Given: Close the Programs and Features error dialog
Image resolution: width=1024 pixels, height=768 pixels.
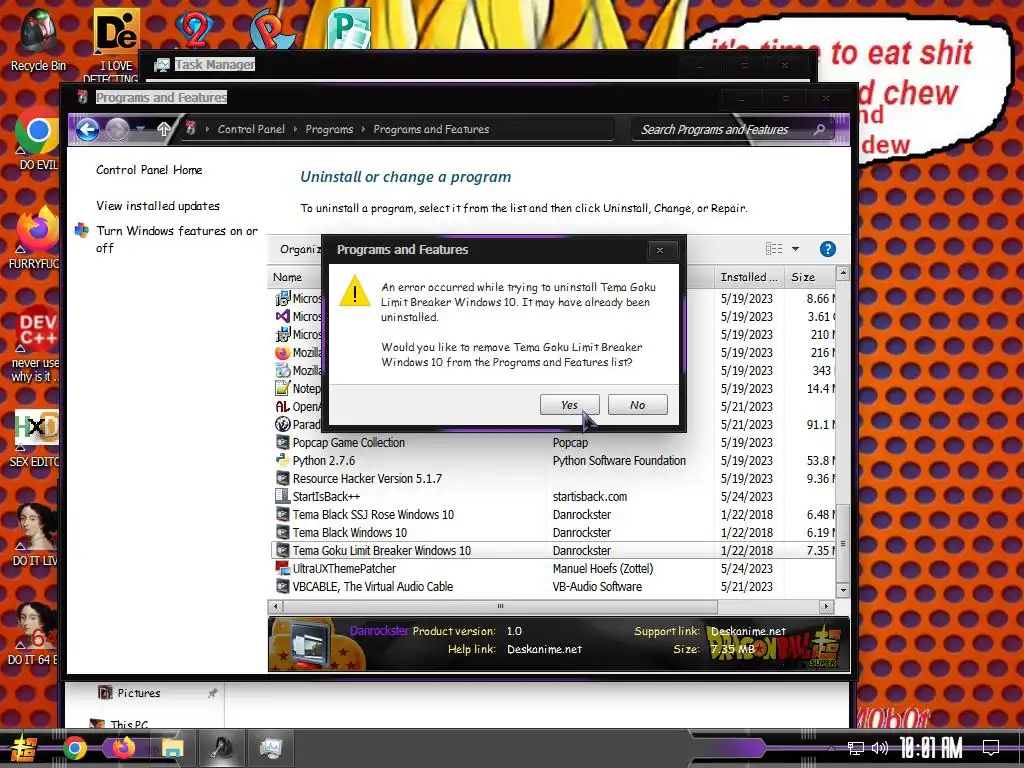Looking at the screenshot, I should click(x=660, y=250).
